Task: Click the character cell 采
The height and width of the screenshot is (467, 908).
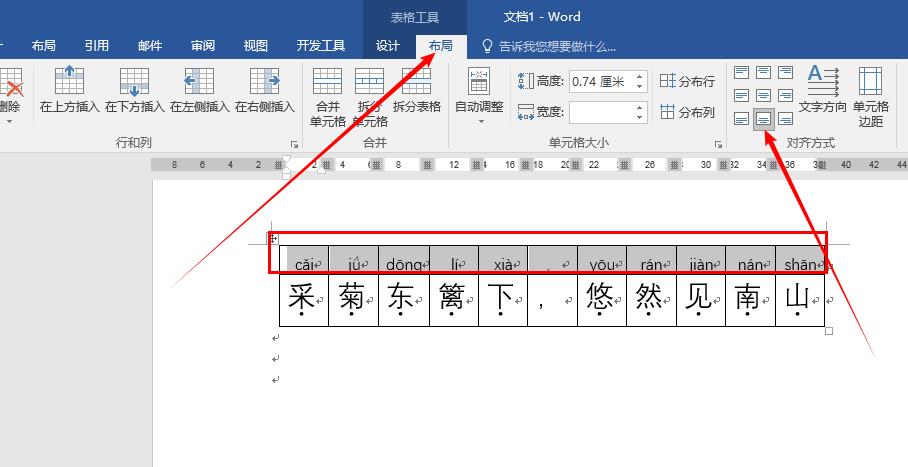Action: 304,300
